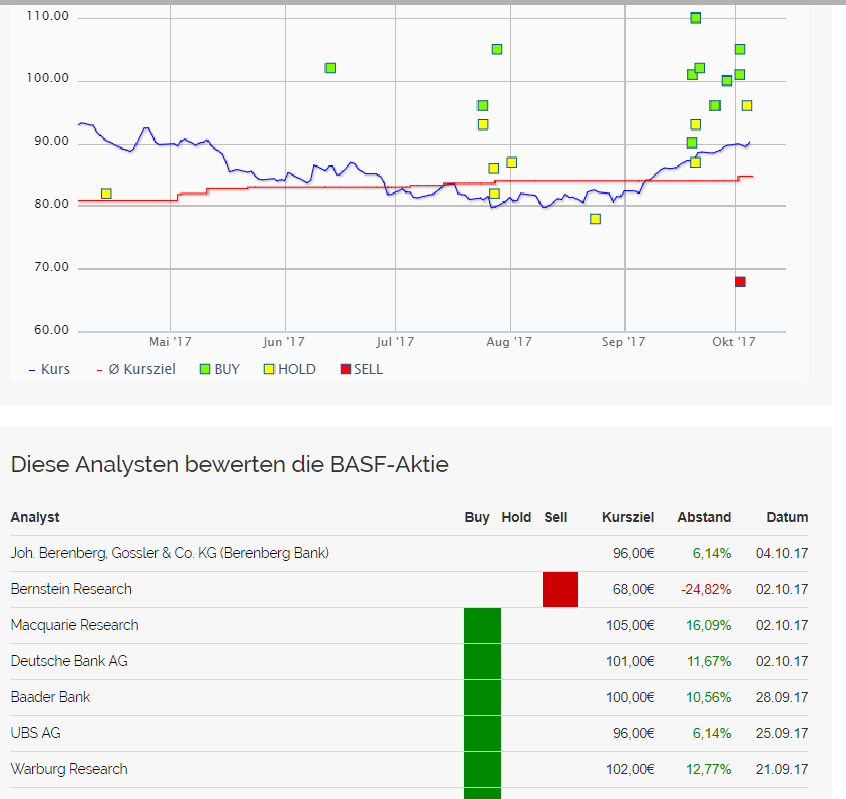Click the Warburg Research analyst name
This screenshot has width=846, height=799.
(69, 769)
